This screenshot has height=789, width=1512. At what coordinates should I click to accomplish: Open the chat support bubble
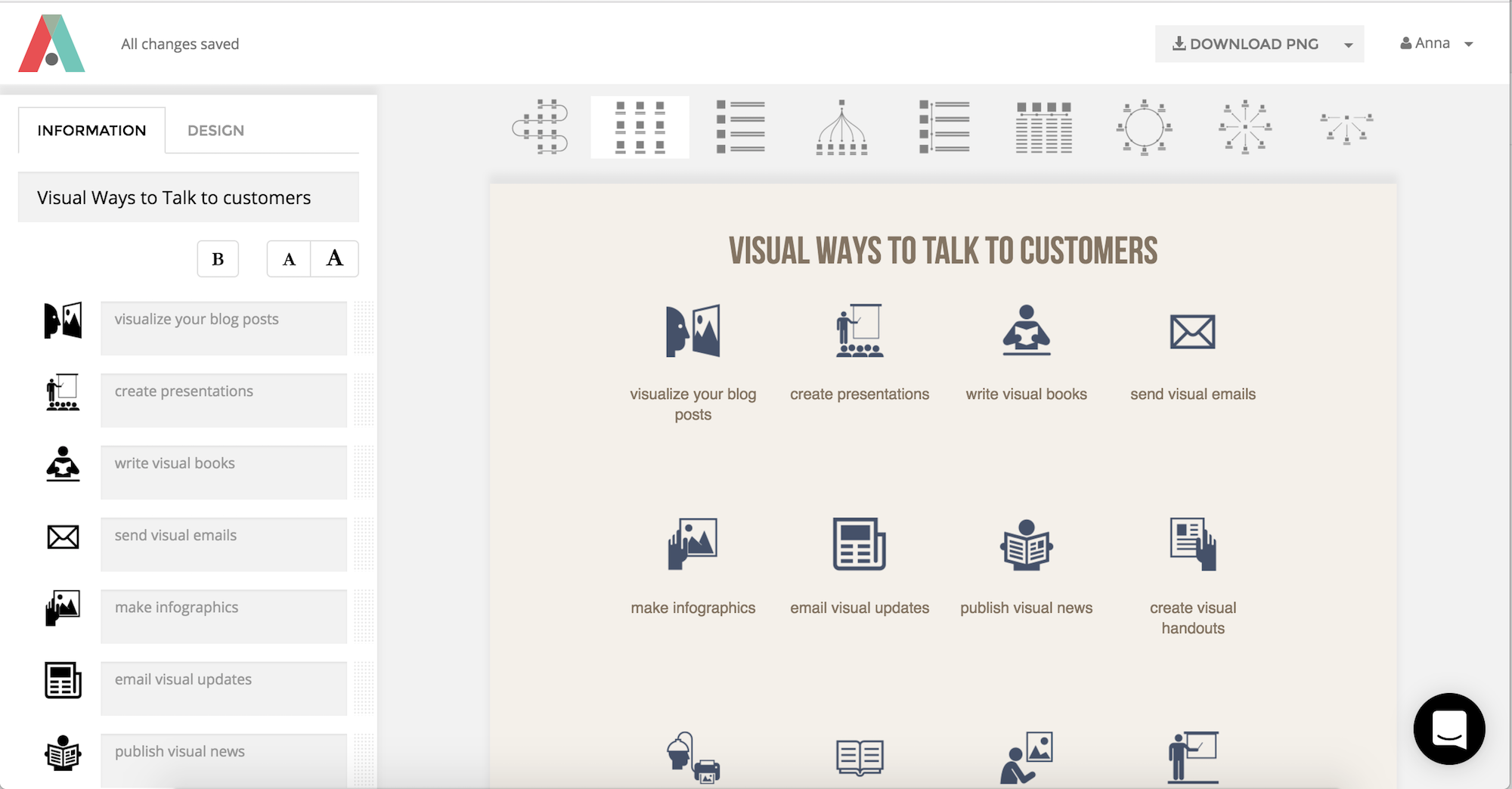[x=1449, y=729]
